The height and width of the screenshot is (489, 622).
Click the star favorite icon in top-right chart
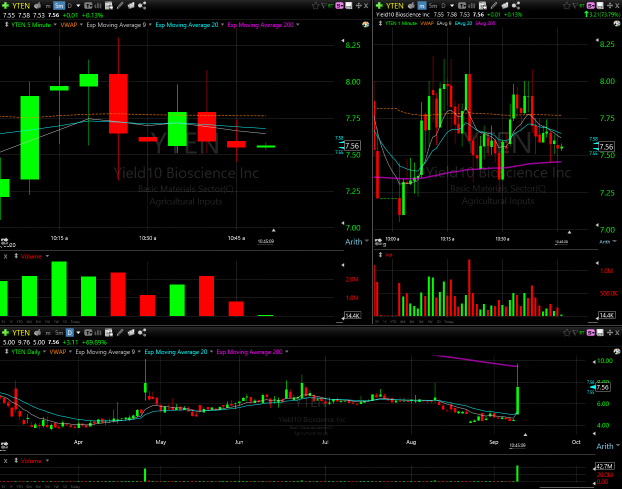566,5
